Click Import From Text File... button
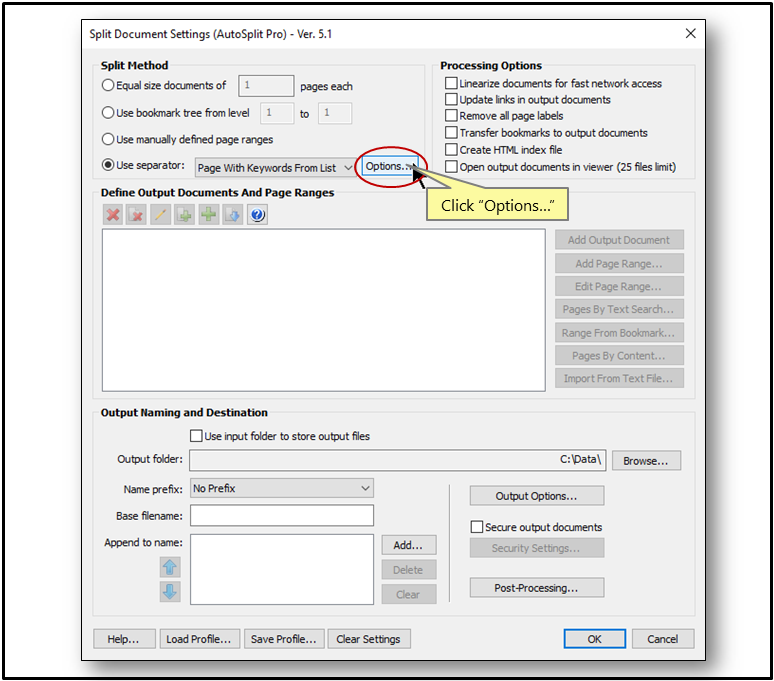The width and height of the screenshot is (774, 681). click(619, 378)
